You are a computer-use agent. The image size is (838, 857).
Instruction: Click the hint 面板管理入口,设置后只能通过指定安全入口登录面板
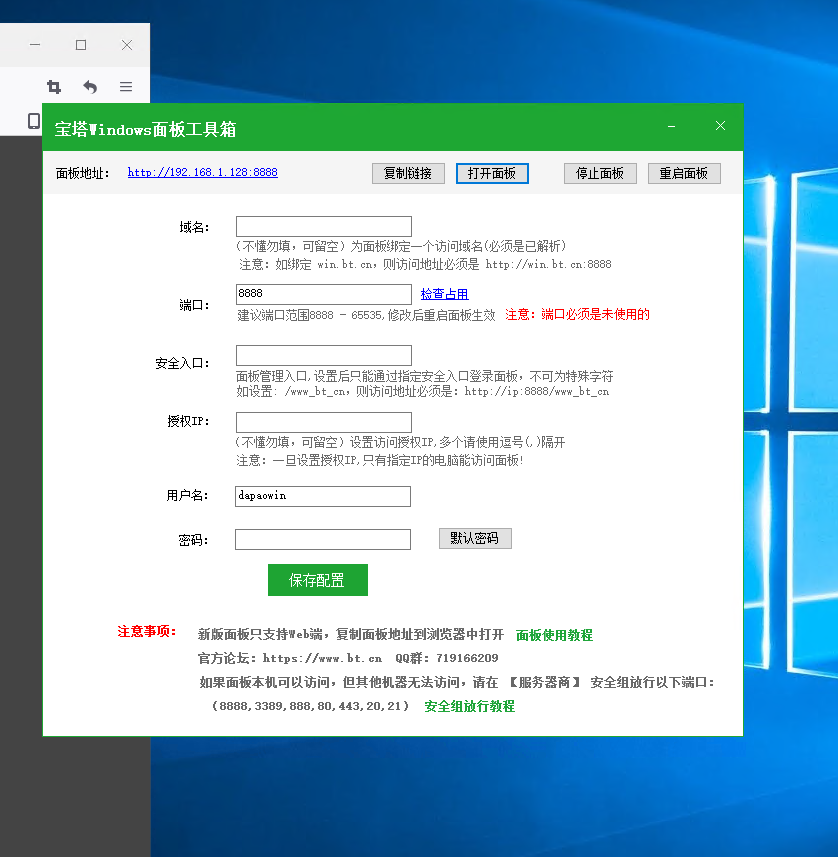[377, 376]
